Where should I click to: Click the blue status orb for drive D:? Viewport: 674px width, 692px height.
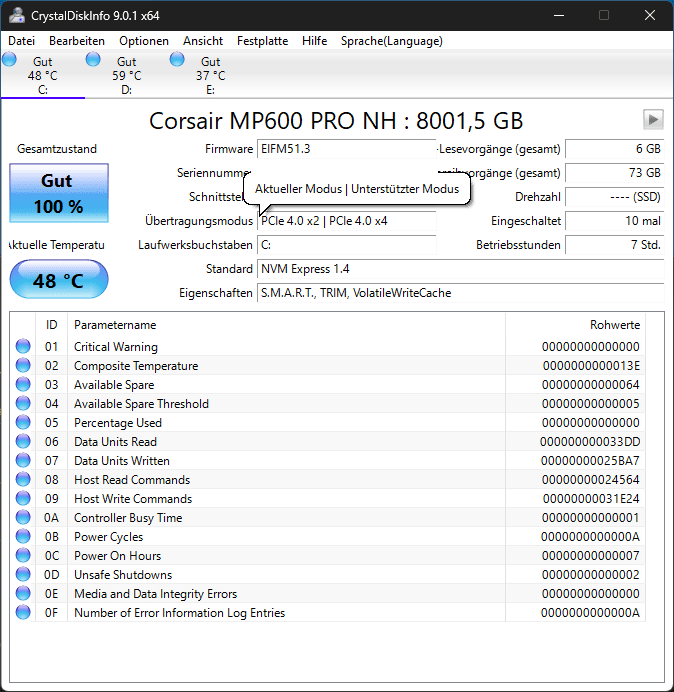point(93,59)
